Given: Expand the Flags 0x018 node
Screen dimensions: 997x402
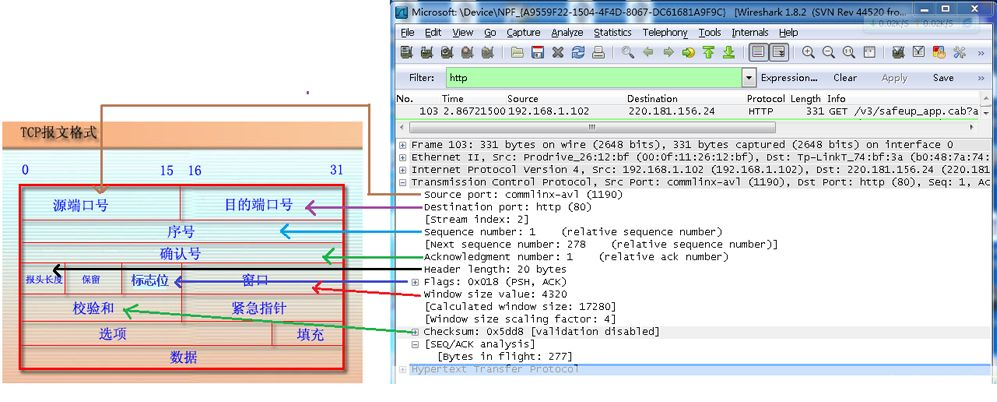Looking at the screenshot, I should point(415,282).
